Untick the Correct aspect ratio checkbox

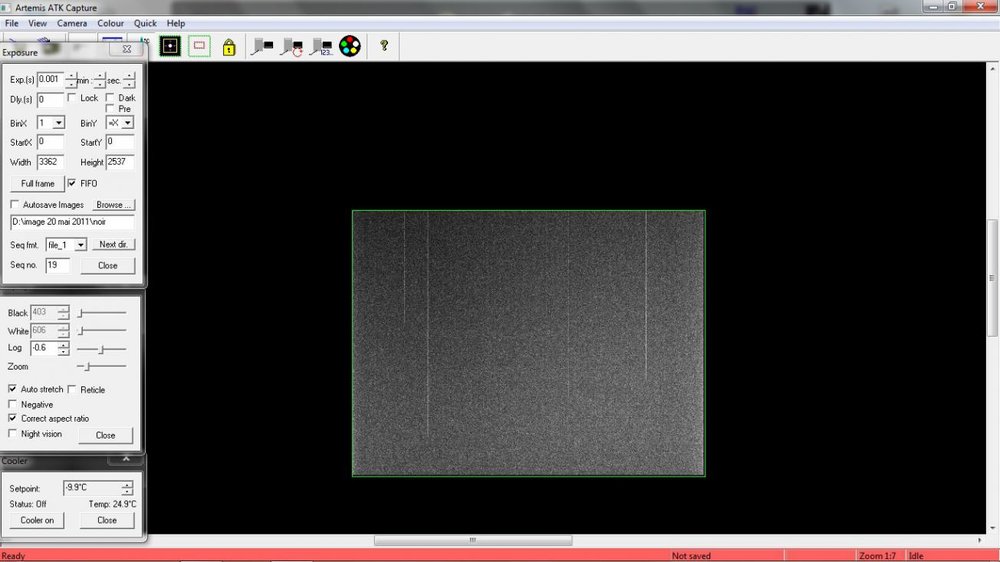13,418
